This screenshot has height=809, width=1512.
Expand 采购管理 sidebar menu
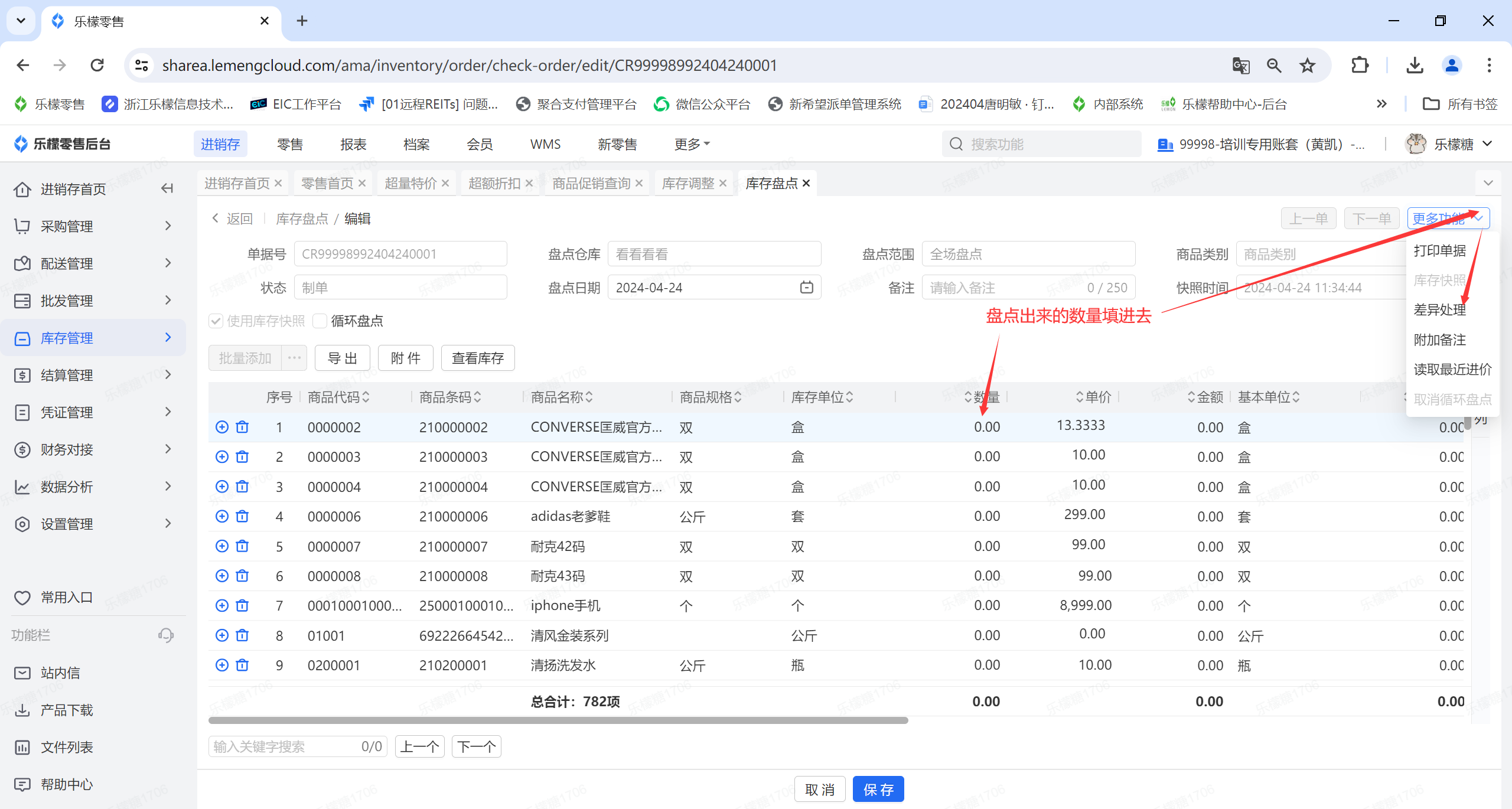93,226
